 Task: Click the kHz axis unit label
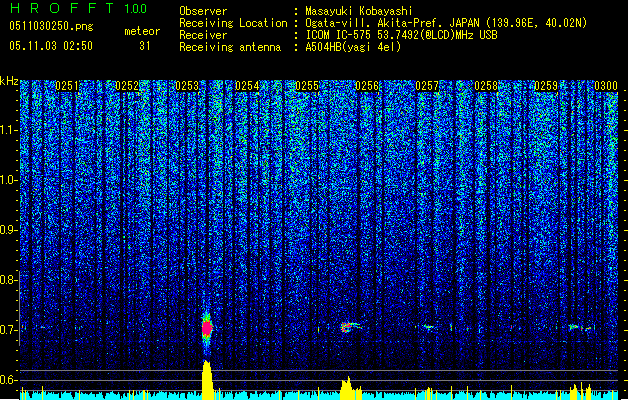click(x=9, y=81)
